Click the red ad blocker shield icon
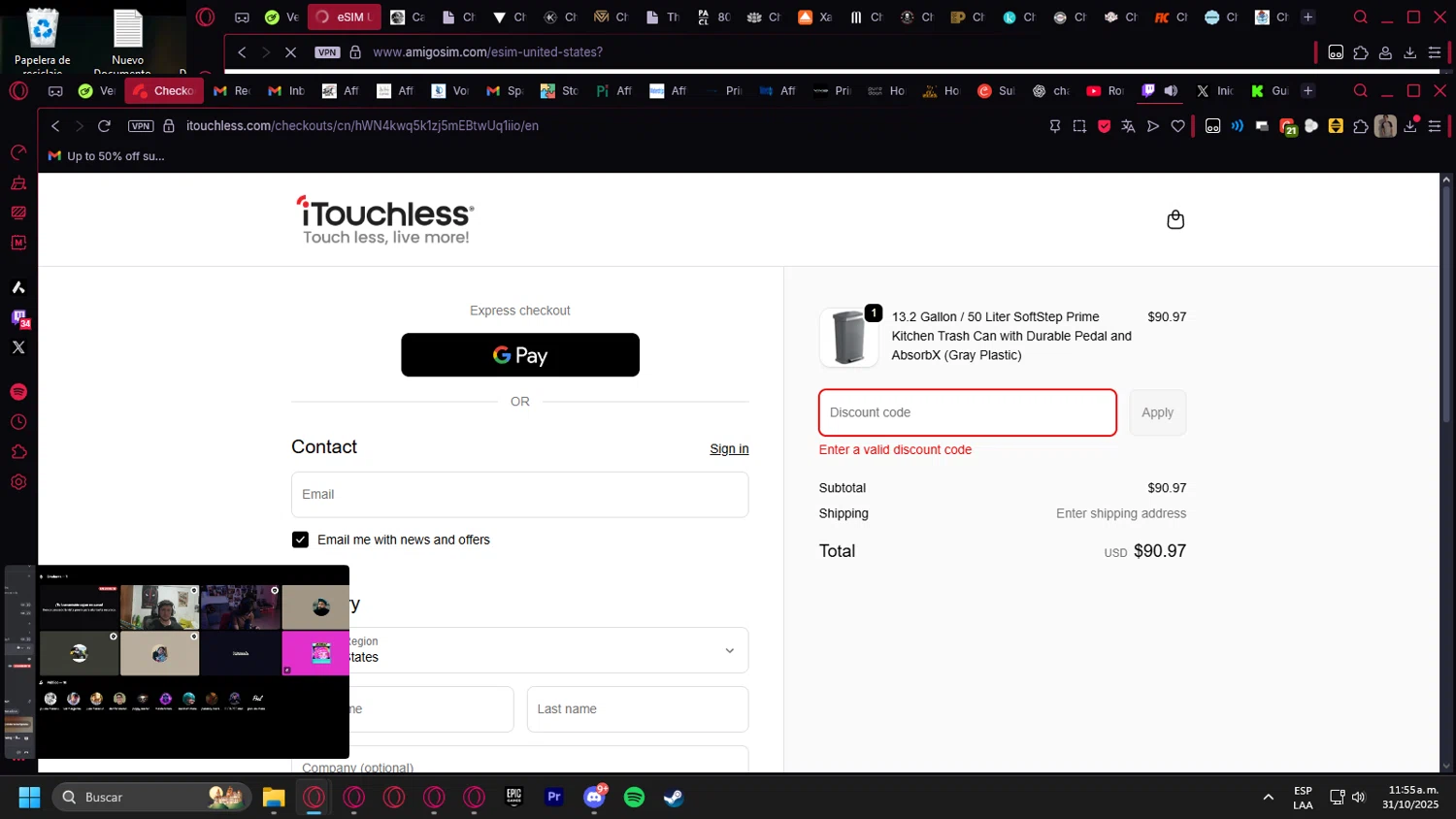 pos(1104,126)
